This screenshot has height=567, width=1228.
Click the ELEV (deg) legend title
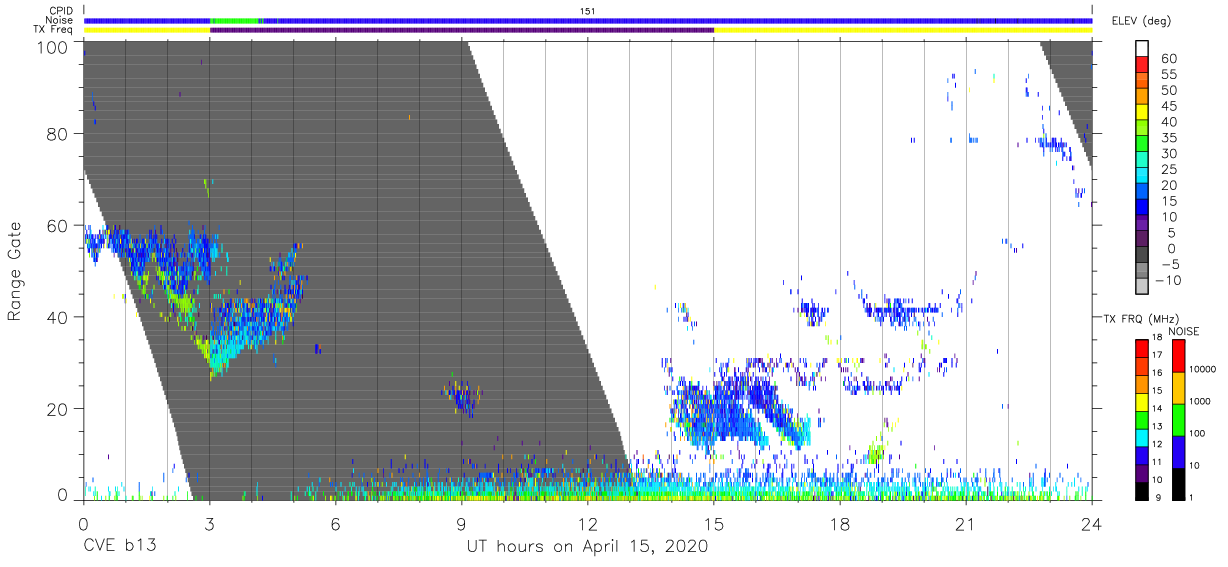1141,21
